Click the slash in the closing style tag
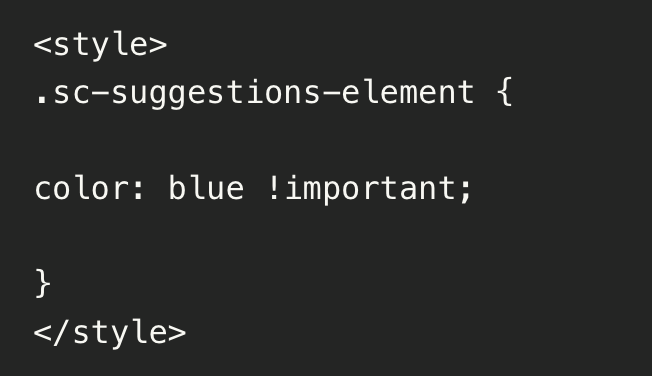Viewport: 652px width, 376px height. coord(60,332)
